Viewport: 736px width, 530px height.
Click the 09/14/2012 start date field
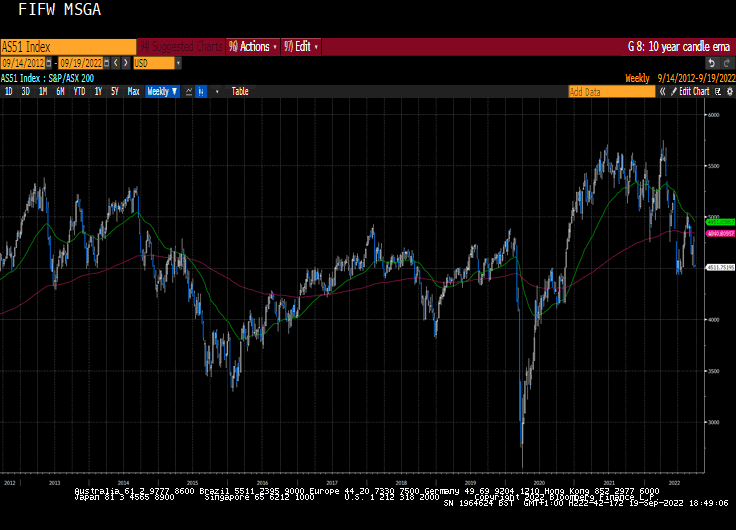click(23, 63)
